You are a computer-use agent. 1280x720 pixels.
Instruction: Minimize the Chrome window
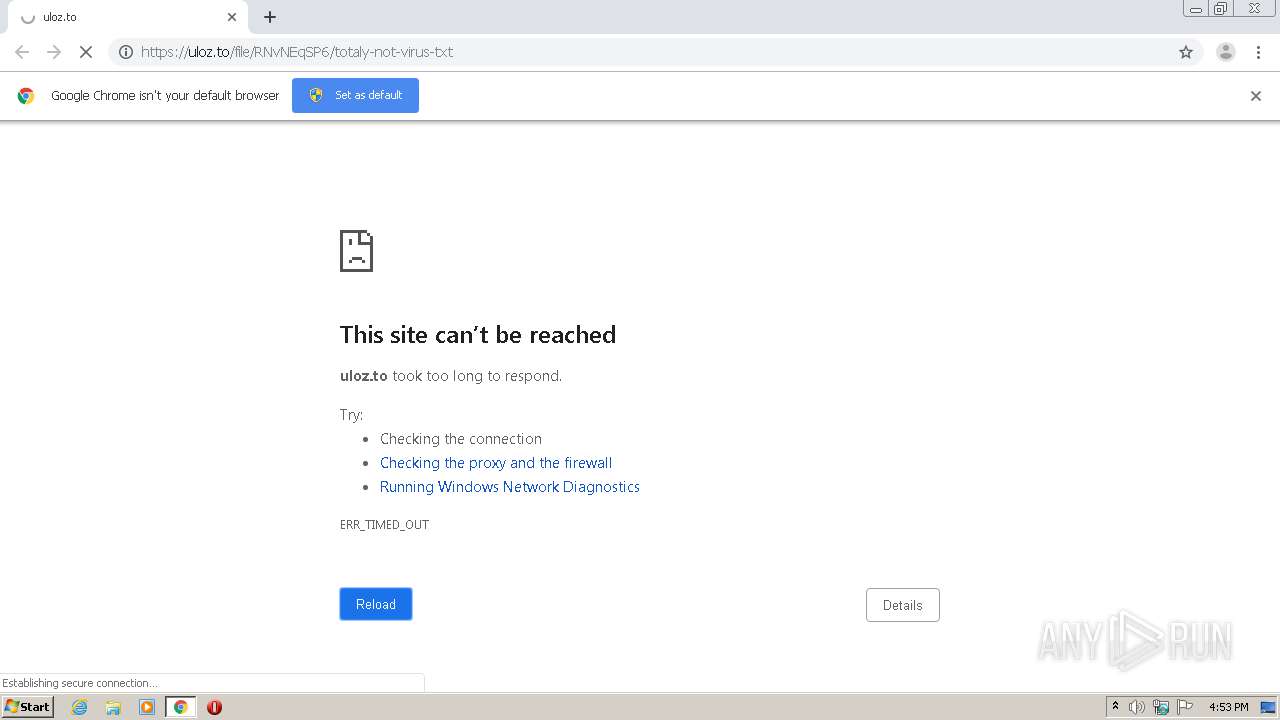tap(1196, 9)
